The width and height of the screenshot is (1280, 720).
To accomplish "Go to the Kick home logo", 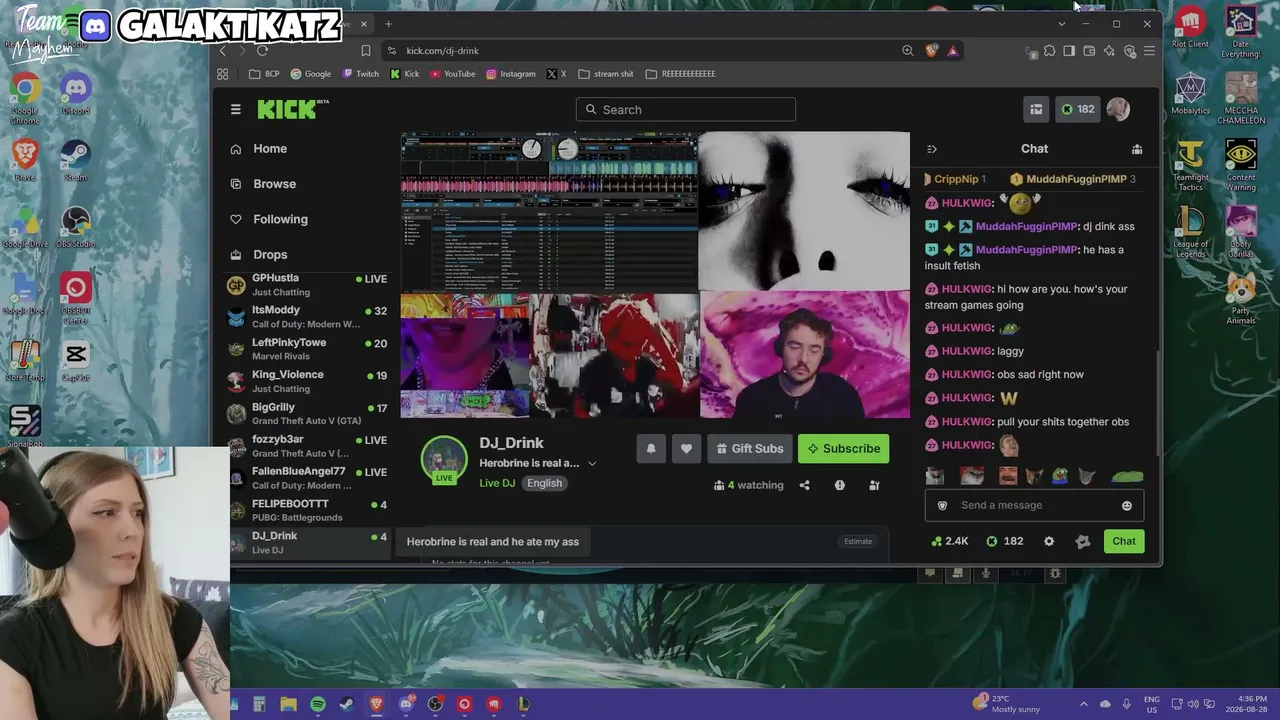I will pos(292,109).
